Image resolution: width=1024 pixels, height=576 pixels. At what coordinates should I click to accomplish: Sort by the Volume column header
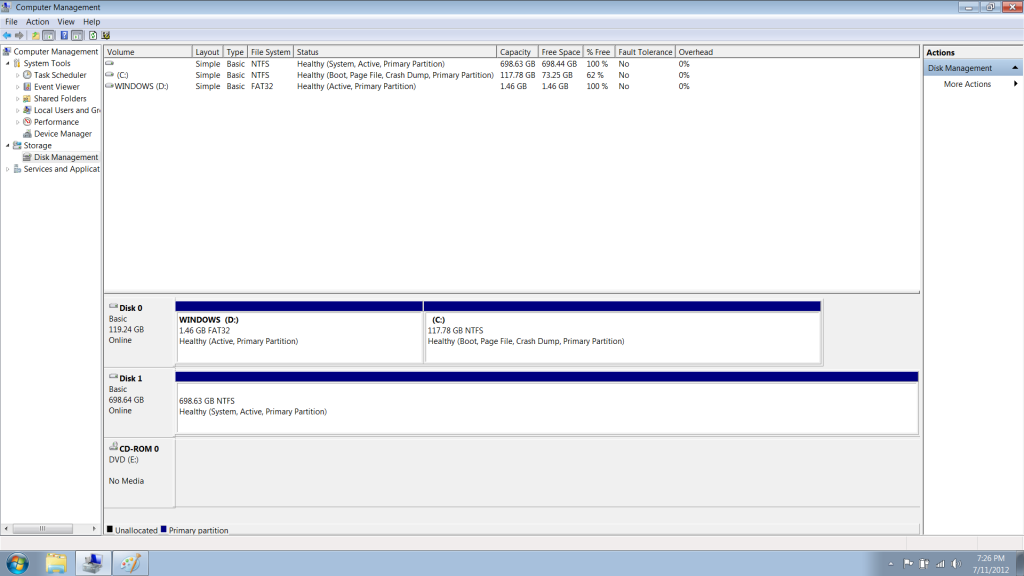tap(148, 52)
